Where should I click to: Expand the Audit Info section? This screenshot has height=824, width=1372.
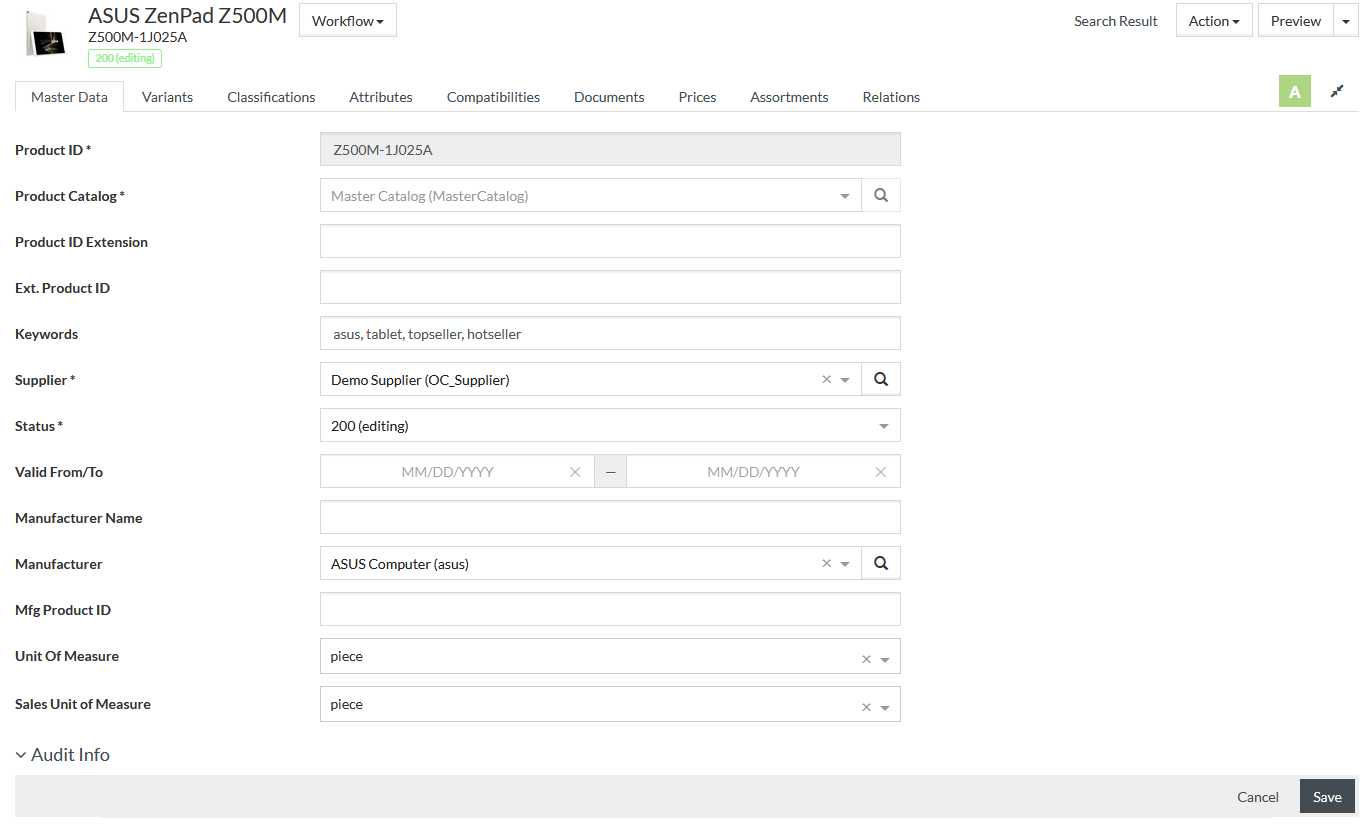pyautogui.click(x=62, y=755)
